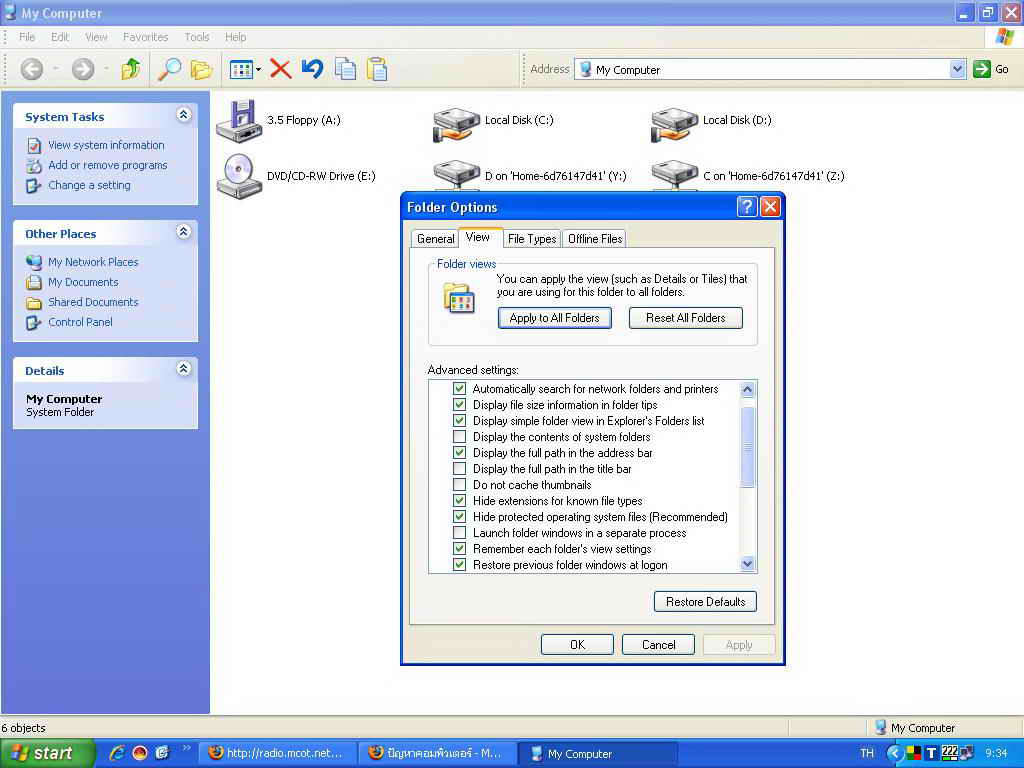1024x768 pixels.
Task: Toggle Restore previous folder windows at logon
Action: click(460, 565)
